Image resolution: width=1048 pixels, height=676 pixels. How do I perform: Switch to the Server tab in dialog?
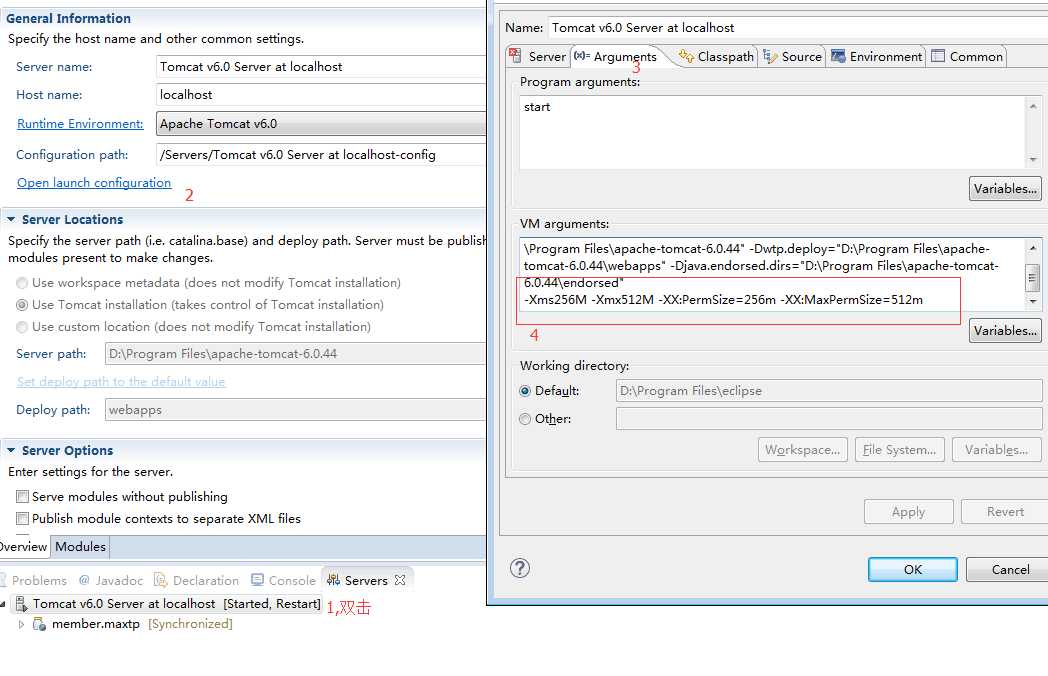pos(537,56)
